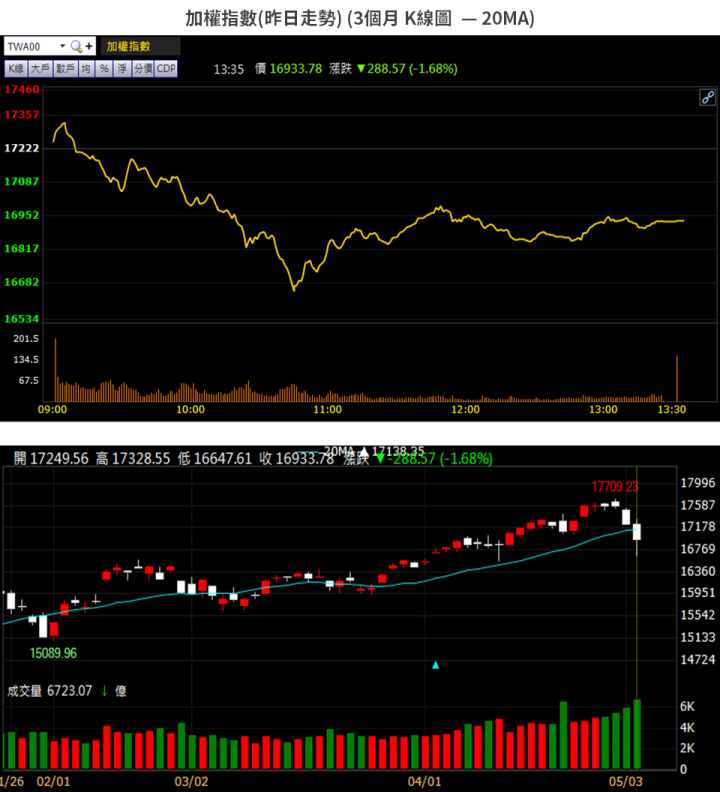Image resolution: width=720 pixels, height=792 pixels.
Task: Click the 04/01 date axis label
Action: [x=424, y=782]
